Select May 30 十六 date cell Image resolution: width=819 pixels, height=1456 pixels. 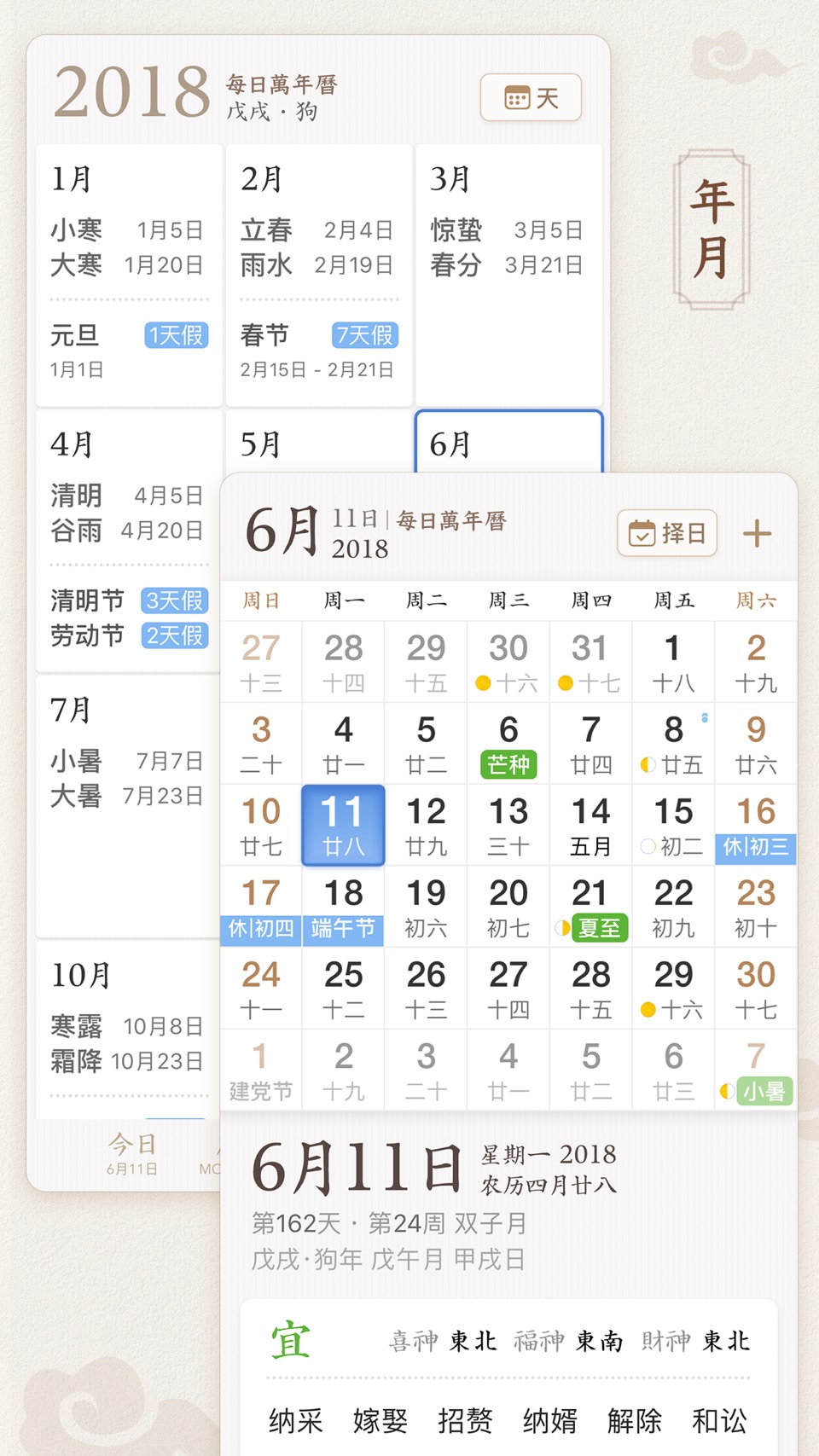click(x=508, y=662)
